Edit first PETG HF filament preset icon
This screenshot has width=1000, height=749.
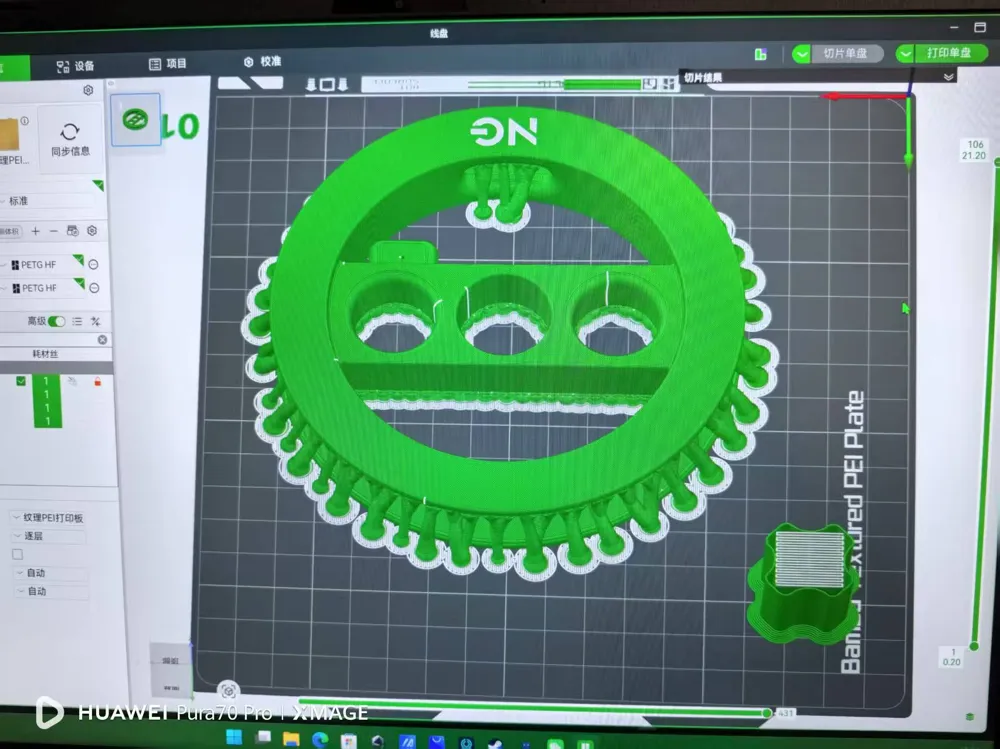[94, 264]
